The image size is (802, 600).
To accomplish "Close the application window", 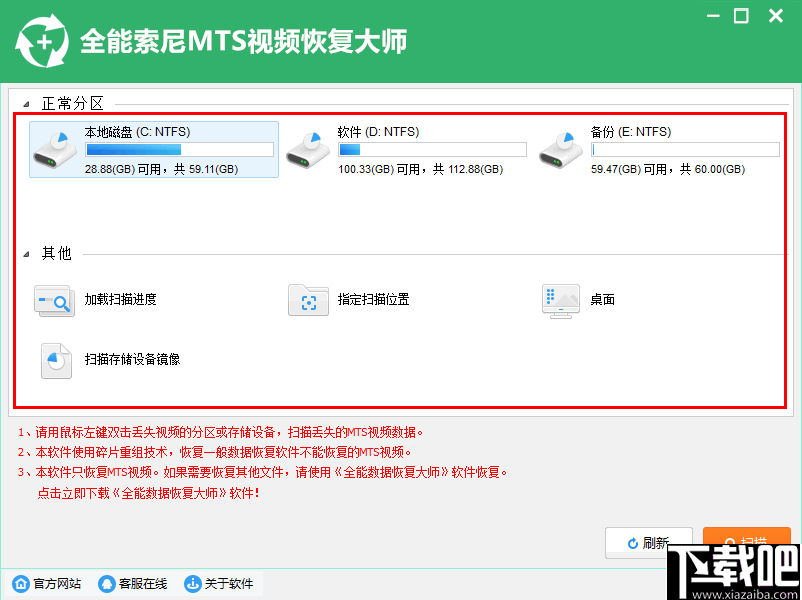I will [x=776, y=16].
